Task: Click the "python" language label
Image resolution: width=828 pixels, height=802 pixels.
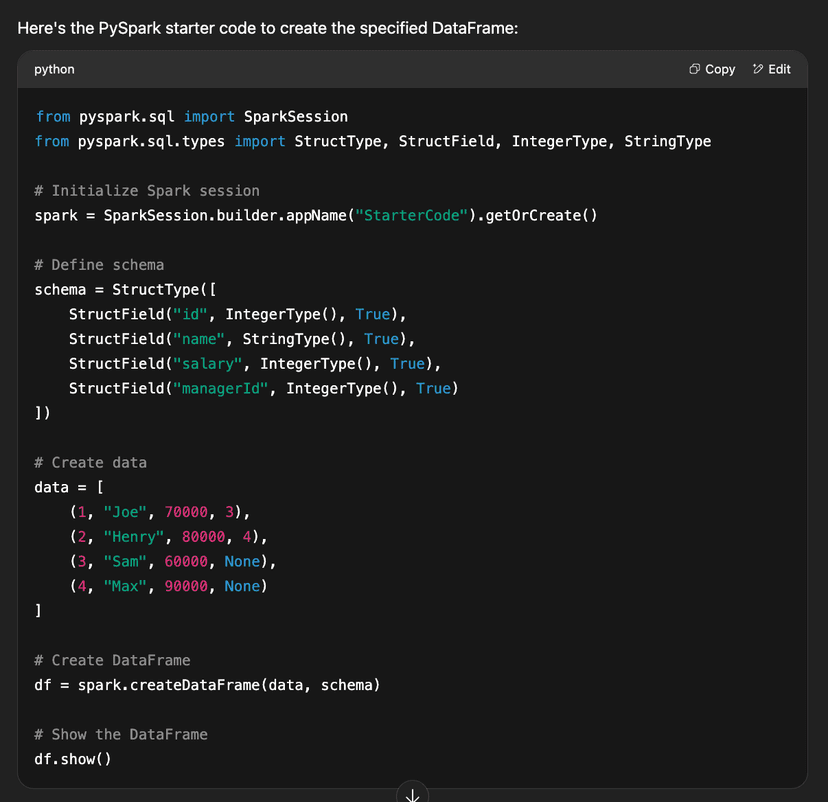Action: 54,69
